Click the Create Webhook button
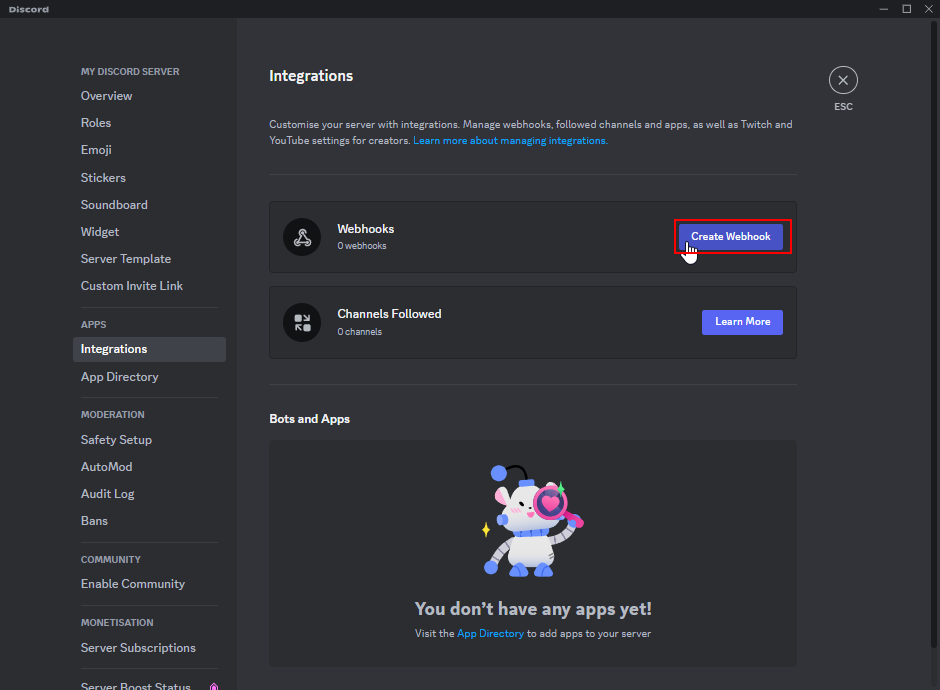 click(731, 236)
